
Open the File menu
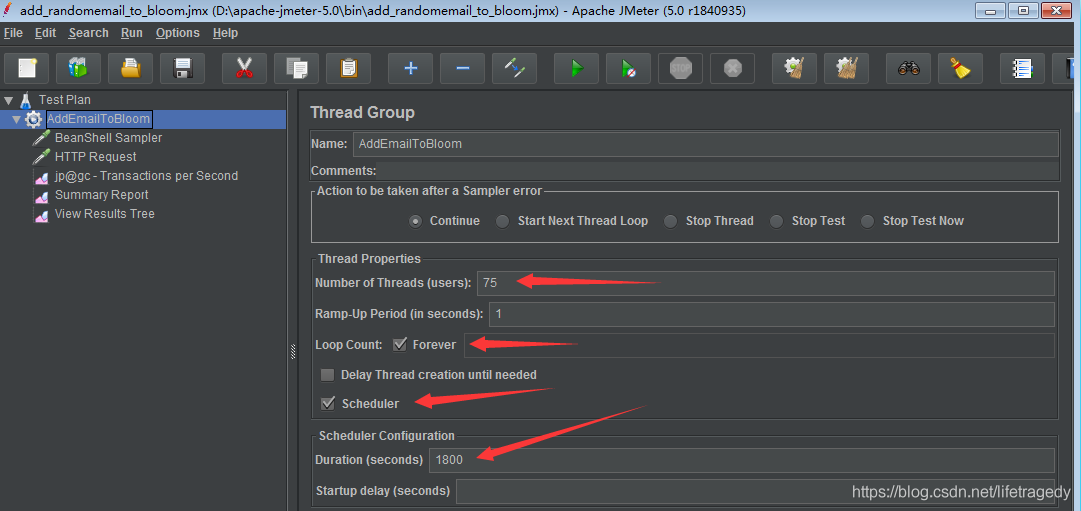13,33
